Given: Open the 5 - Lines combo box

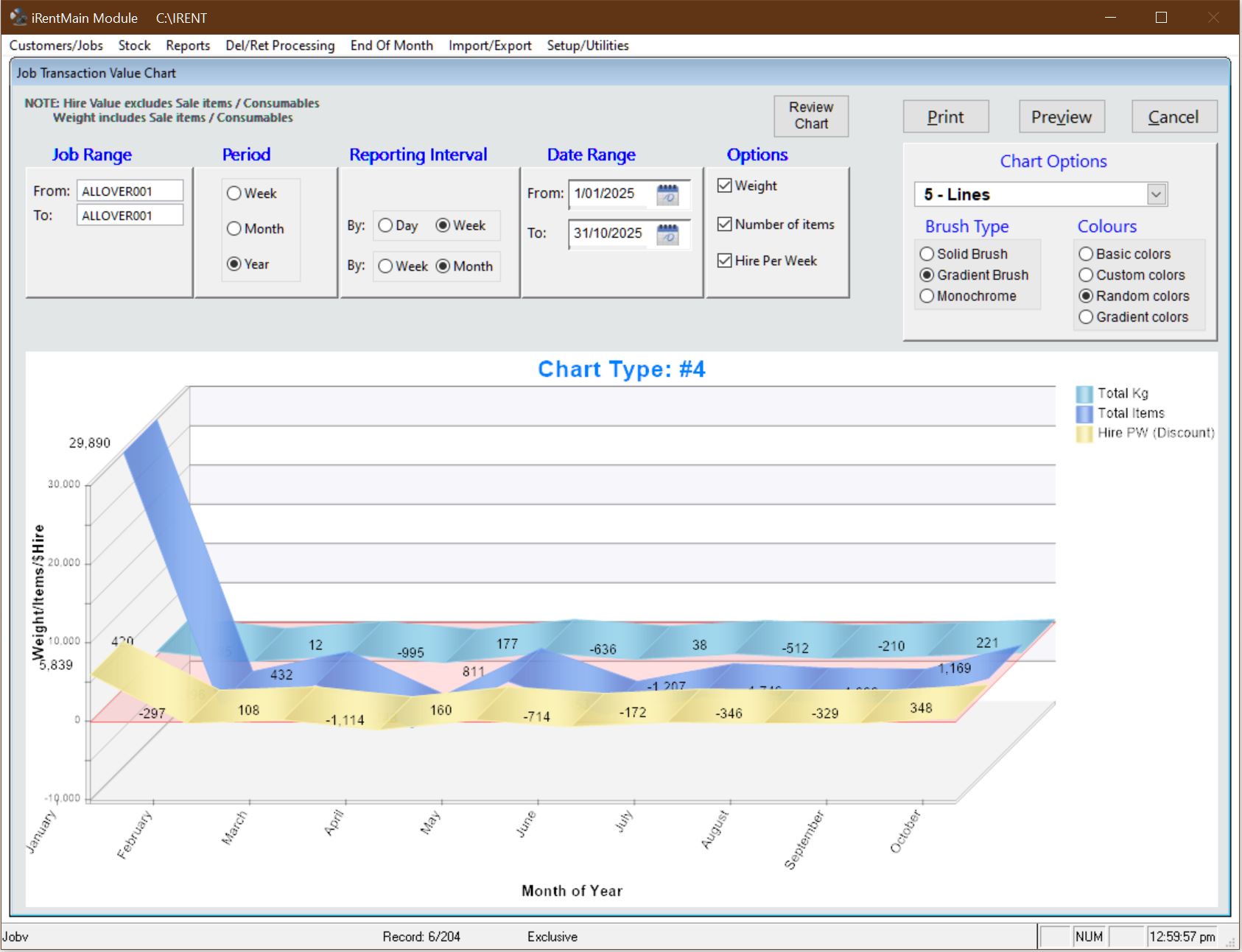Looking at the screenshot, I should [x=1031, y=194].
